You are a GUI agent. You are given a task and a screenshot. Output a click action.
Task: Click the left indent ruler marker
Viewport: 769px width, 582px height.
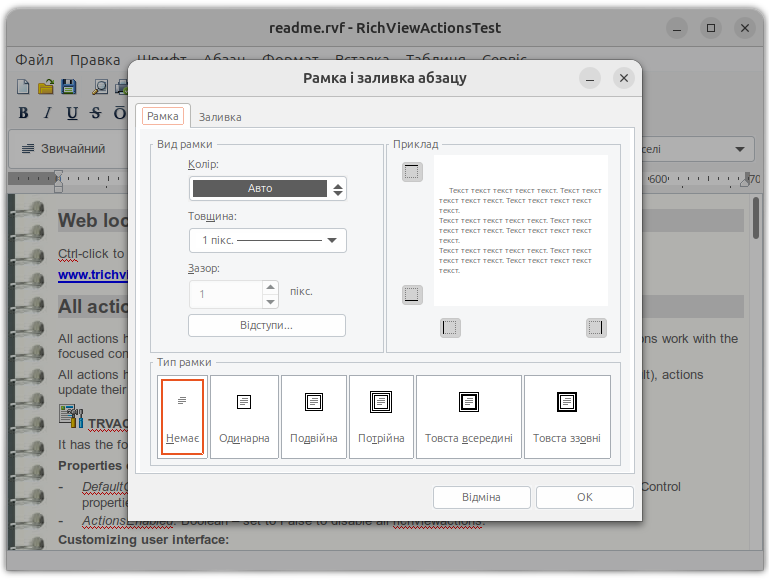tap(58, 181)
